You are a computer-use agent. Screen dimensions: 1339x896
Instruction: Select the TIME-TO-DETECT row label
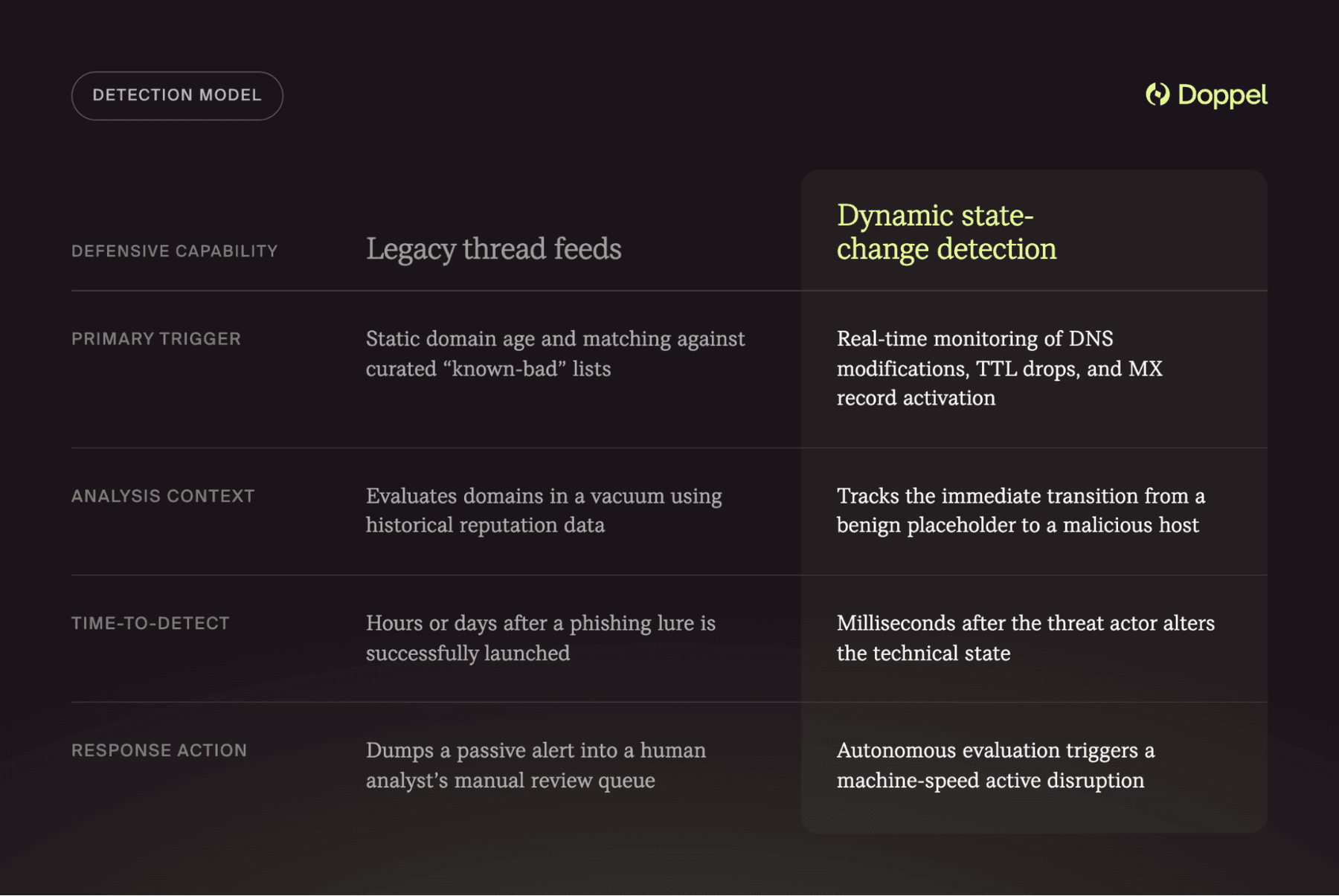point(150,623)
